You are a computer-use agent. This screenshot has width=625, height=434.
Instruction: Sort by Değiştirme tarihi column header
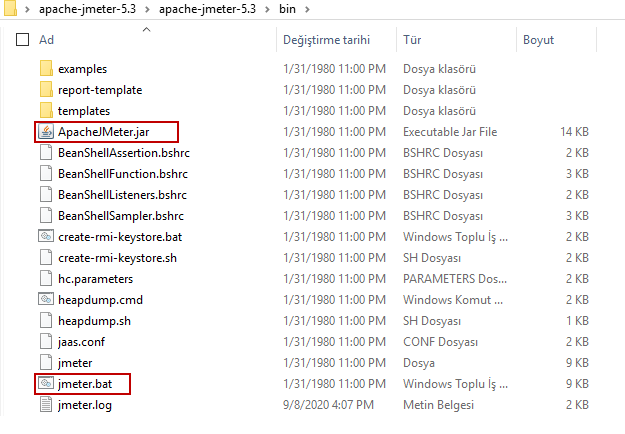326,40
